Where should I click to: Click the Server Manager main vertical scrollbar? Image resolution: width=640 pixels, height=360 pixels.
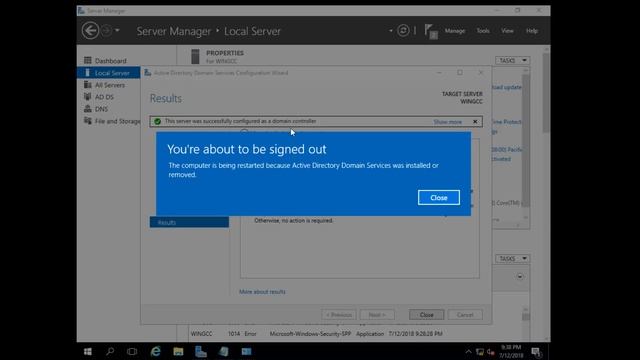pos(546,93)
